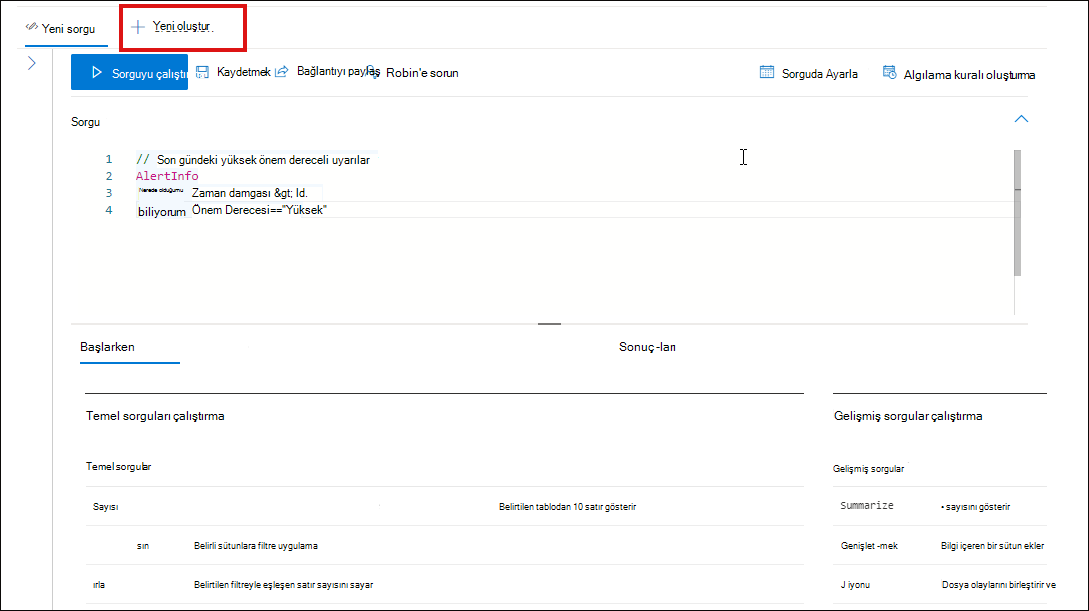Click the editor resize handle below the query

(x=549, y=324)
